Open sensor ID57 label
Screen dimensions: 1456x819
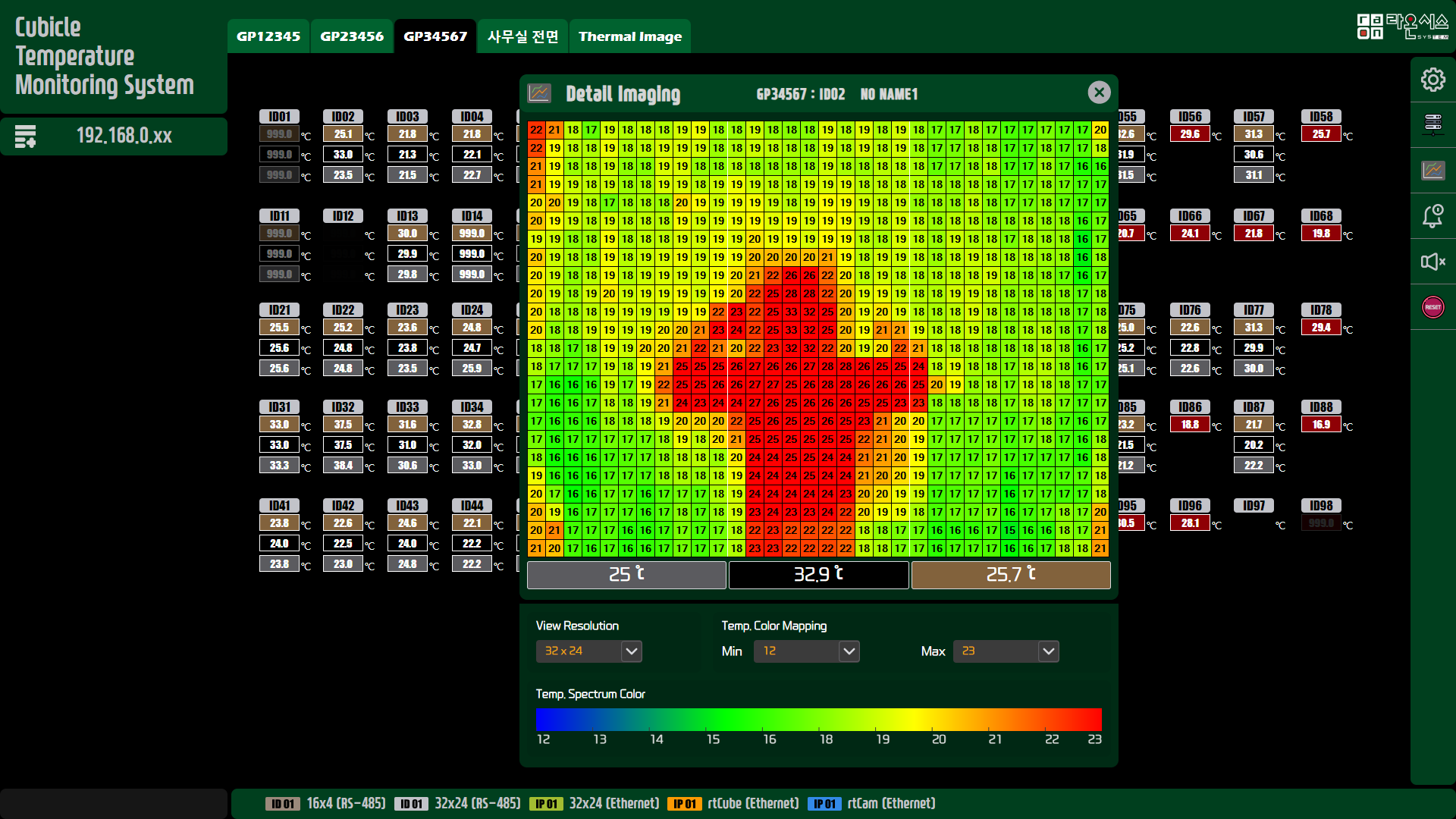[1254, 116]
